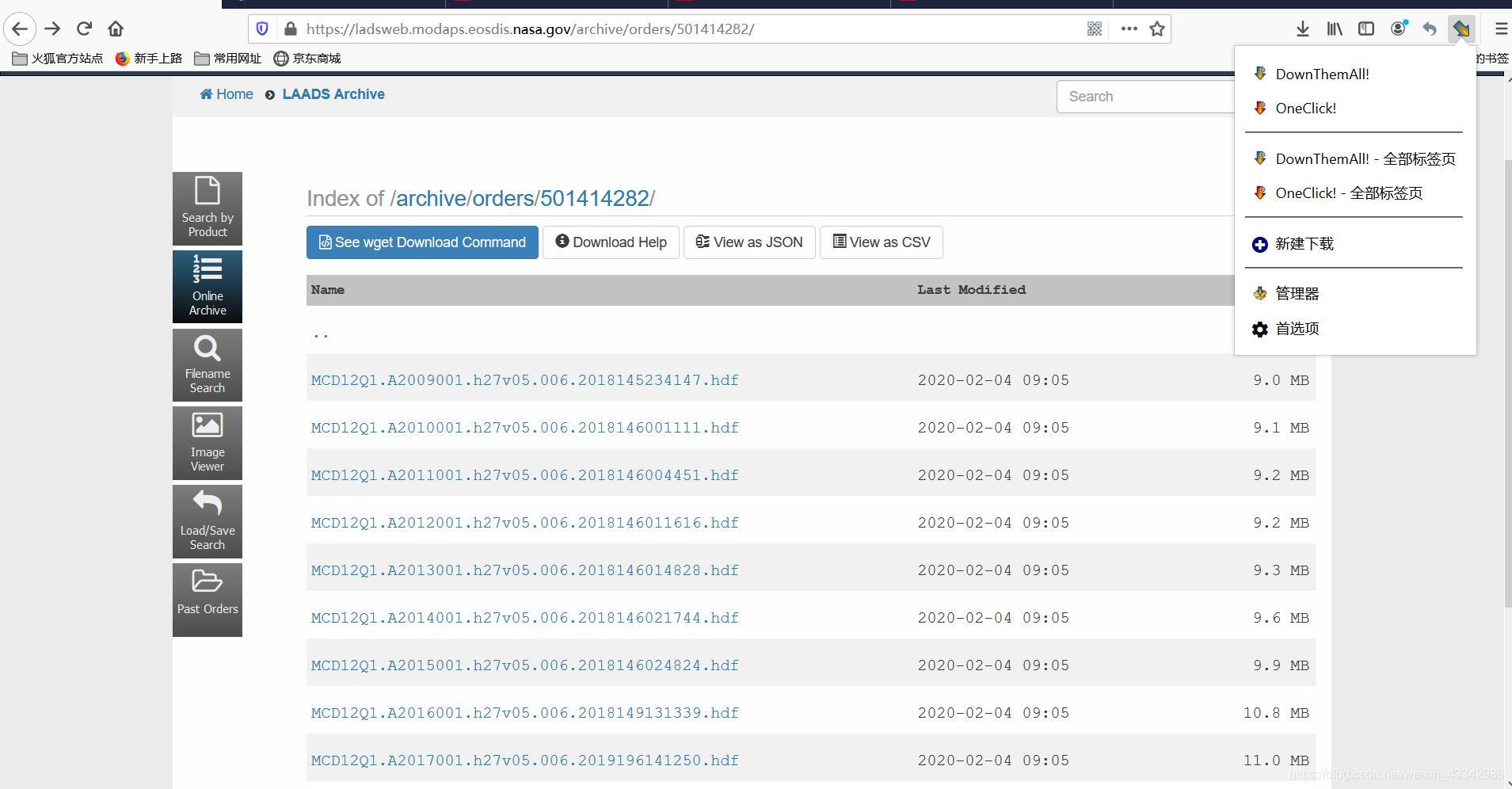Open Past Orders sidebar icon
This screenshot has height=789, width=1512.
(208, 600)
